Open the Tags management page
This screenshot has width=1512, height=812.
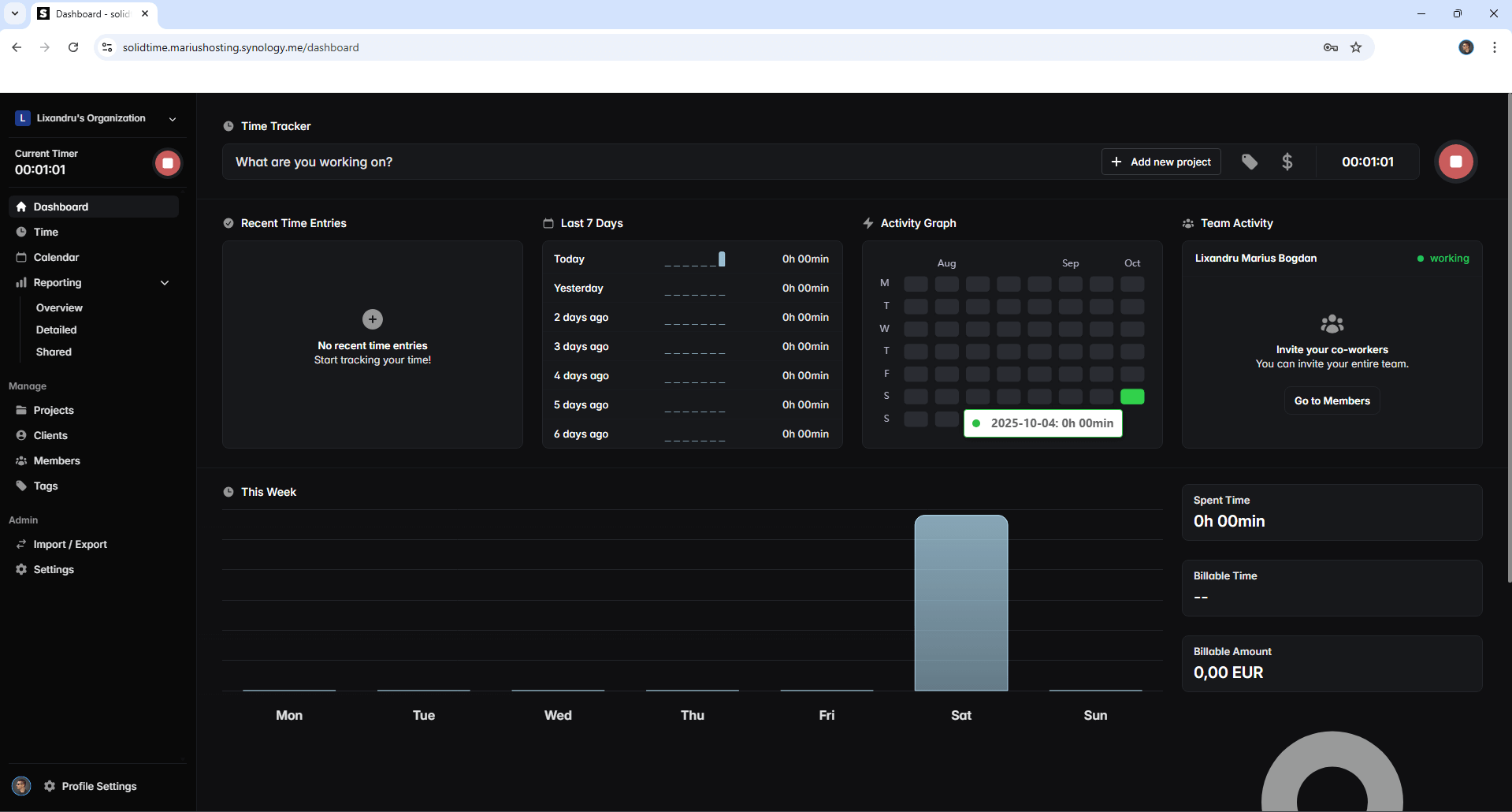pyautogui.click(x=46, y=486)
